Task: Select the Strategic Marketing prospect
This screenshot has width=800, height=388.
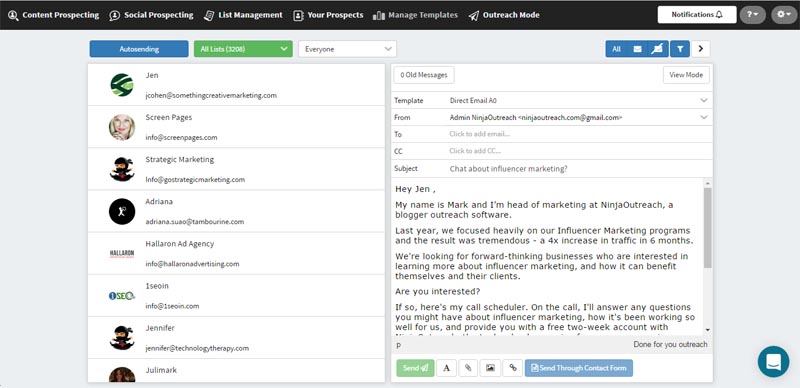Action: click(x=236, y=169)
